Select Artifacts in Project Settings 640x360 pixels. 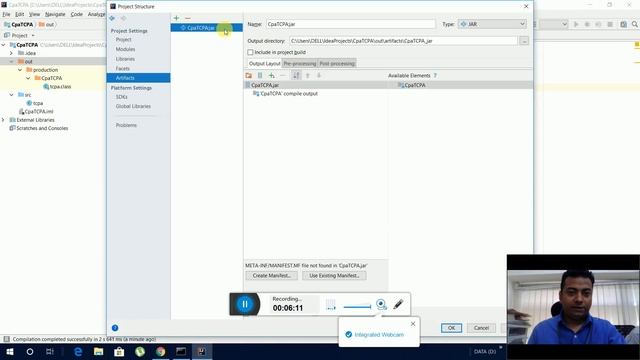tap(138, 78)
